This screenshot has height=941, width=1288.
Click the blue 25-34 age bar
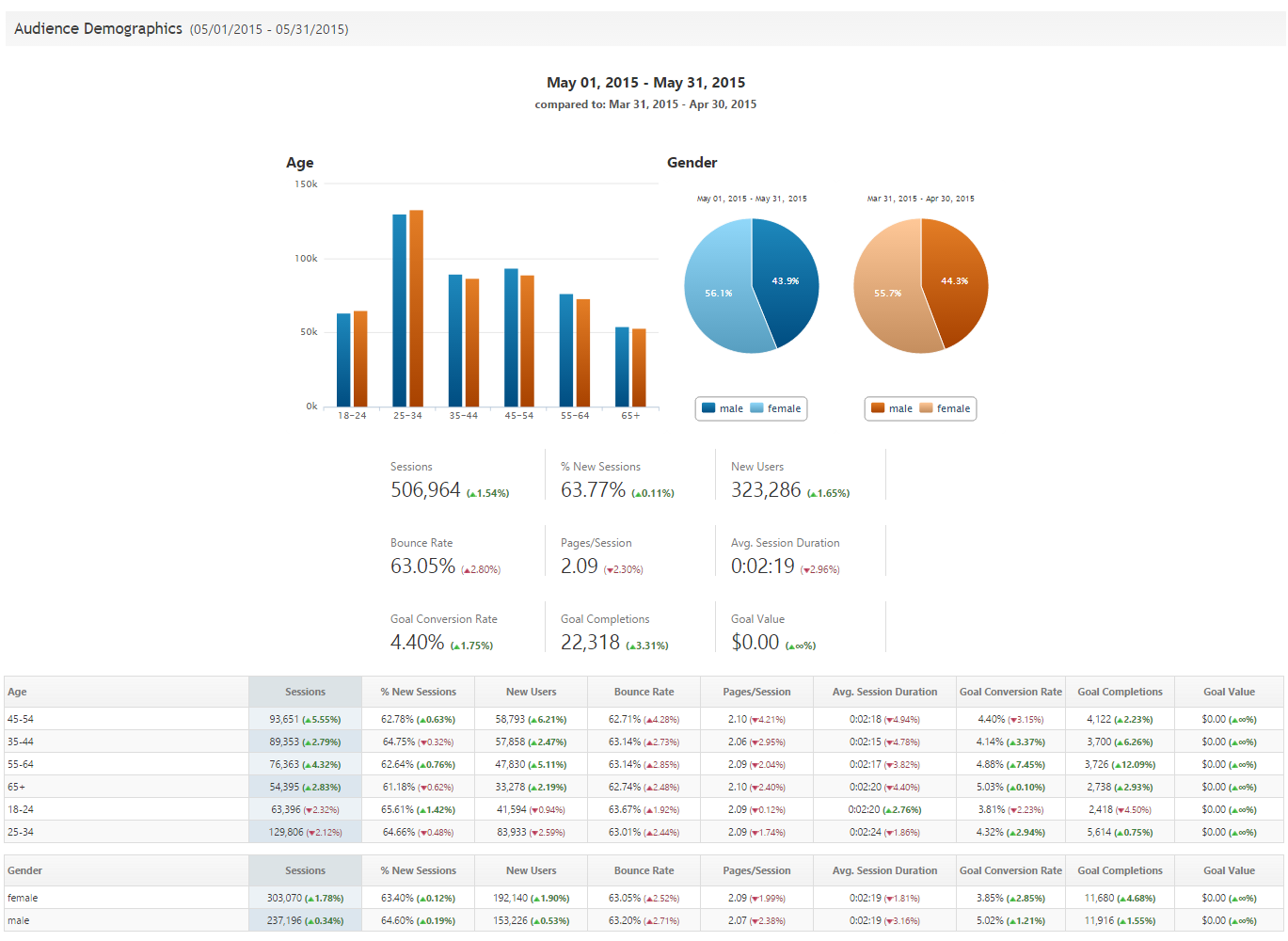click(x=400, y=311)
